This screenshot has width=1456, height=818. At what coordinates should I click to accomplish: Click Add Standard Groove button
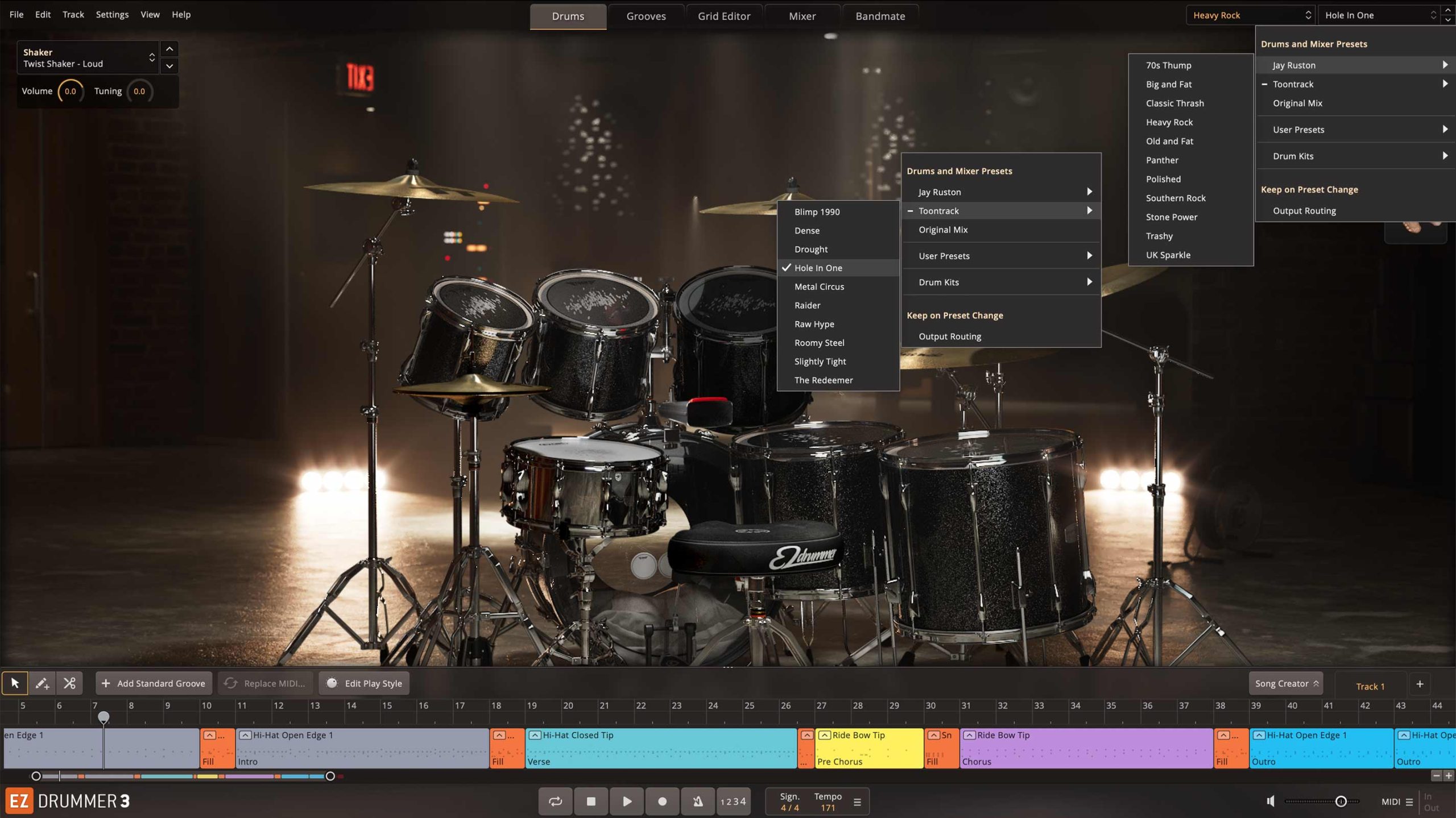(154, 683)
